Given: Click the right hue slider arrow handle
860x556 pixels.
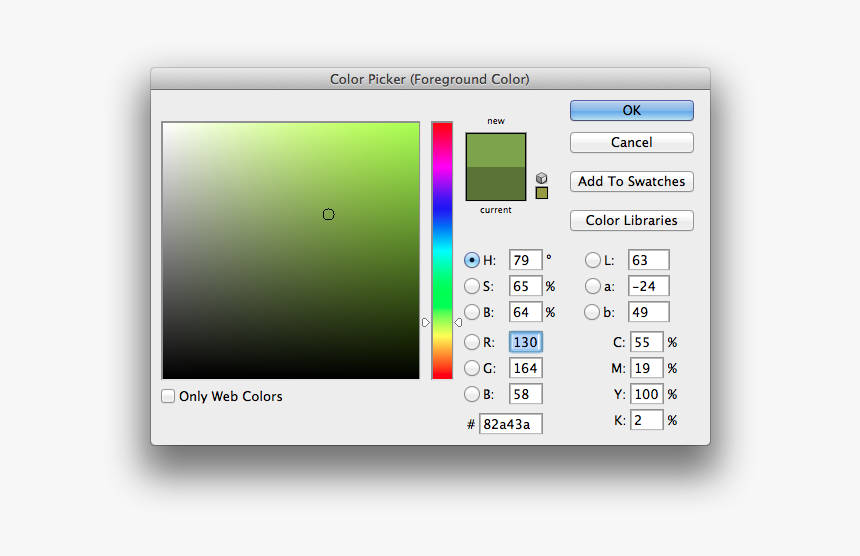Looking at the screenshot, I should pyautogui.click(x=458, y=322).
